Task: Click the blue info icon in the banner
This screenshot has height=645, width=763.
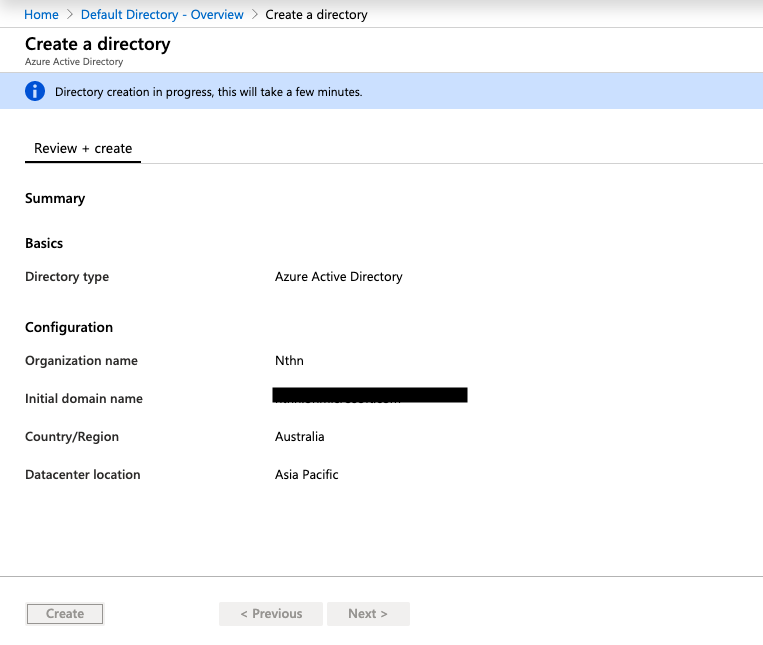Action: (35, 92)
